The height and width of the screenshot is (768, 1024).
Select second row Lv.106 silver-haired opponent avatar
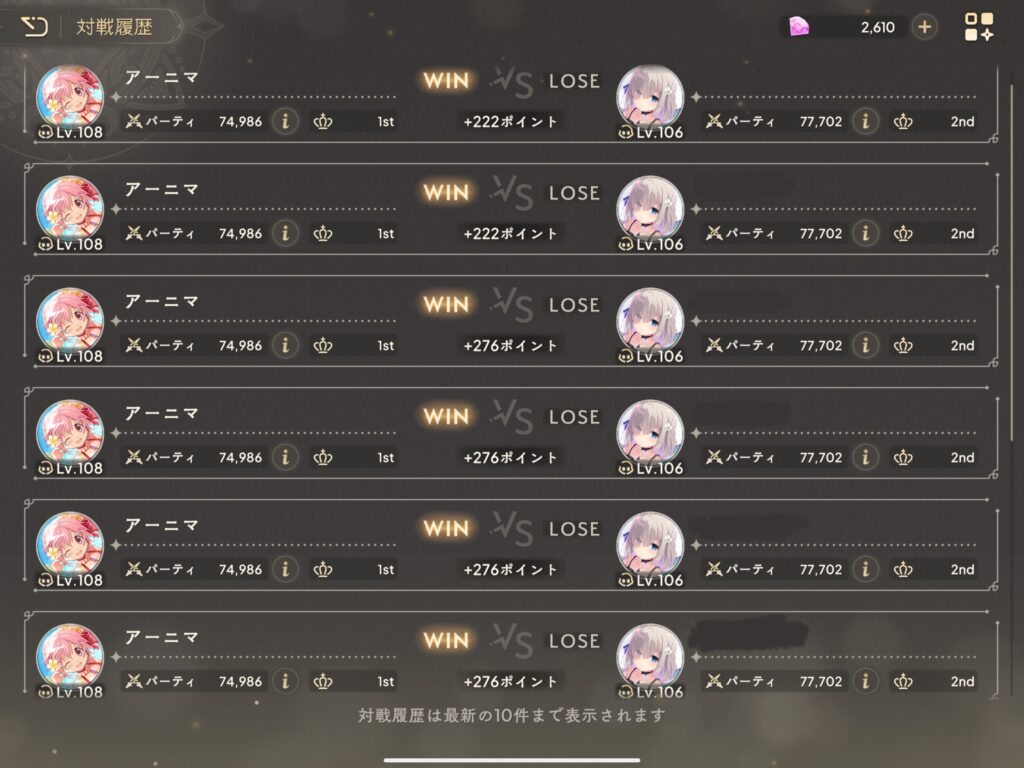point(650,212)
